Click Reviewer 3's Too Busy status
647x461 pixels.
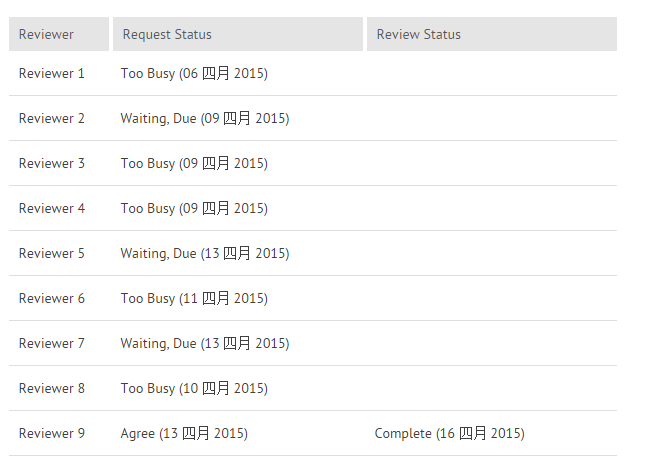(194, 163)
